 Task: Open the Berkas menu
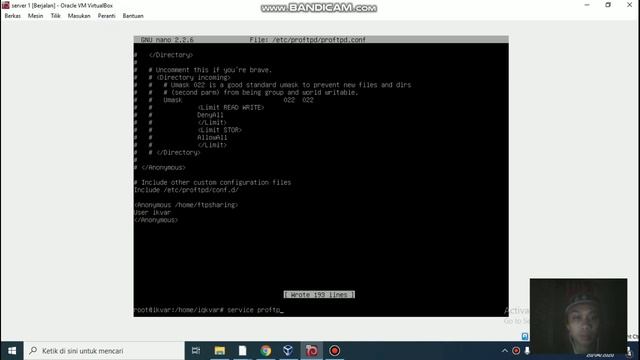[x=13, y=16]
